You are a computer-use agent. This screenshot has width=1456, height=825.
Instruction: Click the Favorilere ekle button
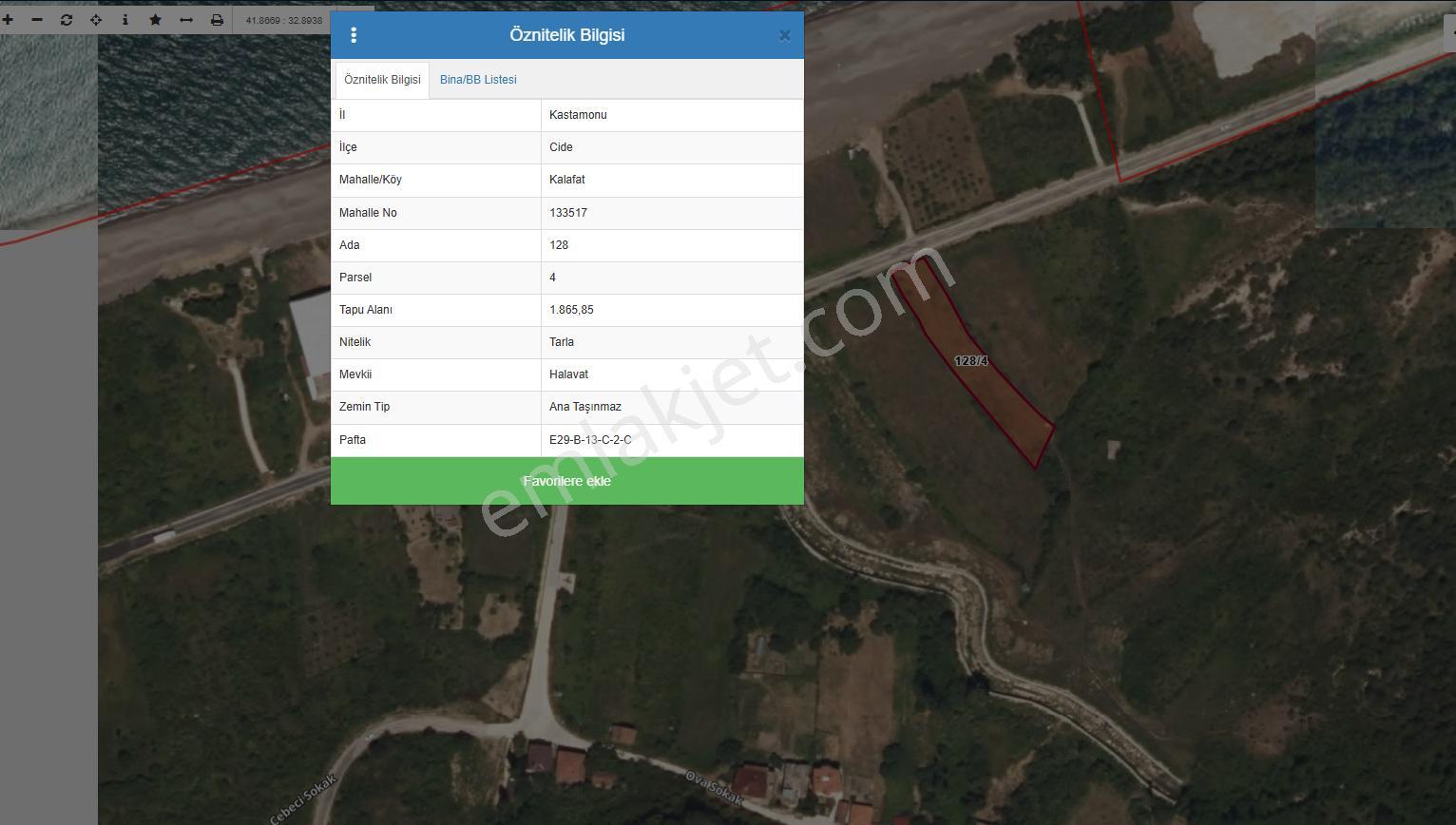coord(567,481)
